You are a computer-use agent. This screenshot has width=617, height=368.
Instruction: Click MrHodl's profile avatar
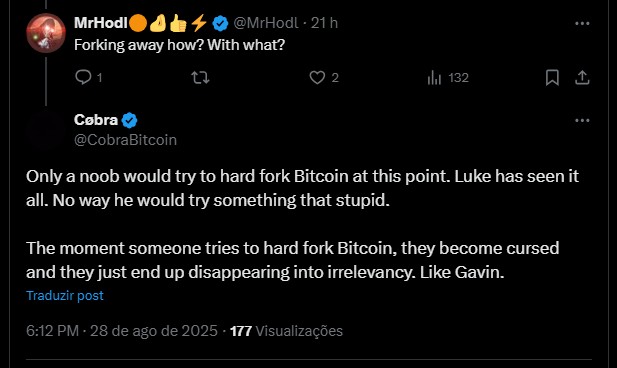tap(46, 33)
